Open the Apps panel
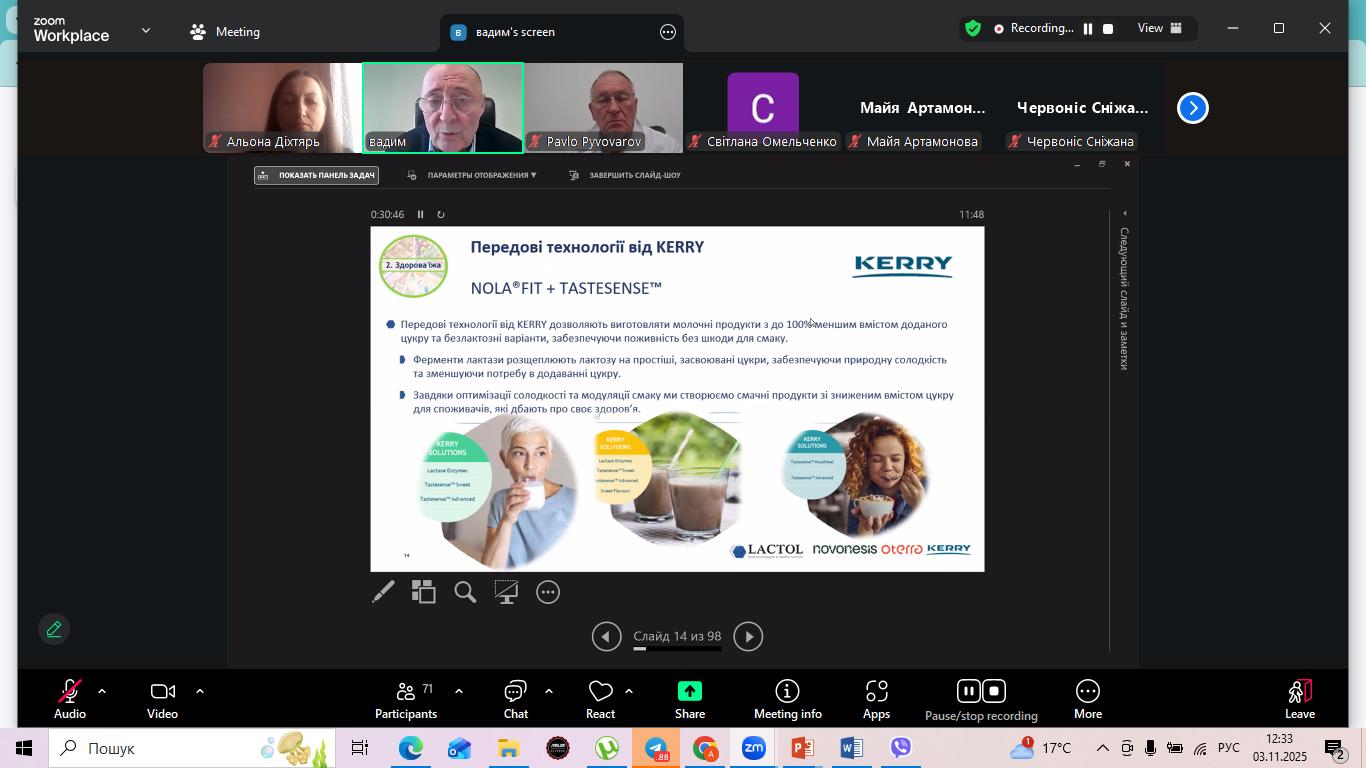This screenshot has height=768, width=1366. 876,699
